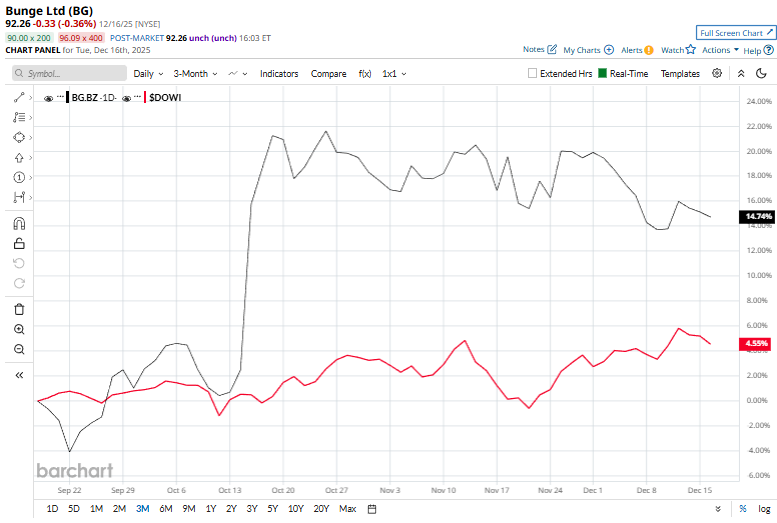Click the red $DOWI color marker
The width and height of the screenshot is (777, 523).
pos(145,98)
